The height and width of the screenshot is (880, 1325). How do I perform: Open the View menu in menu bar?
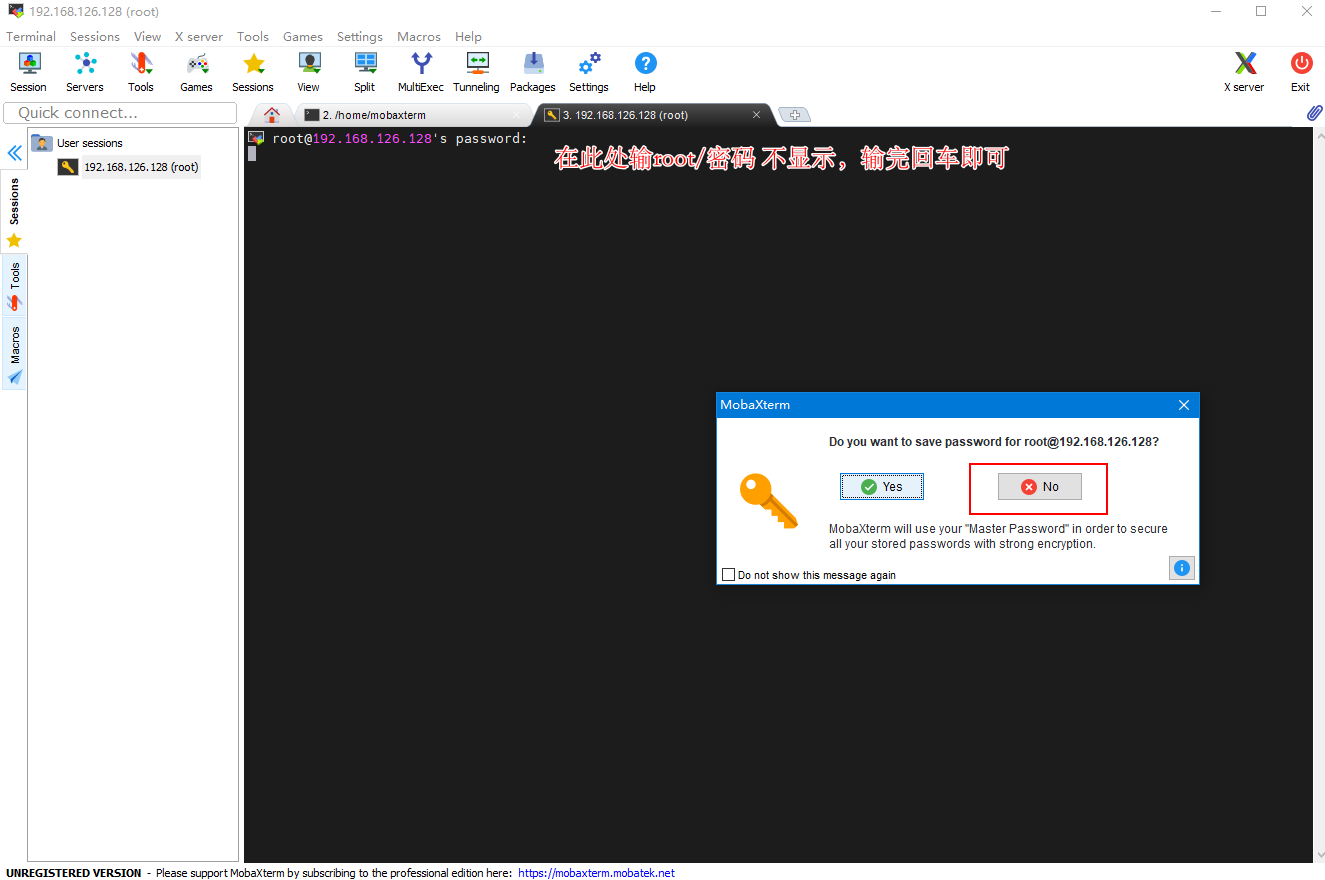click(147, 36)
